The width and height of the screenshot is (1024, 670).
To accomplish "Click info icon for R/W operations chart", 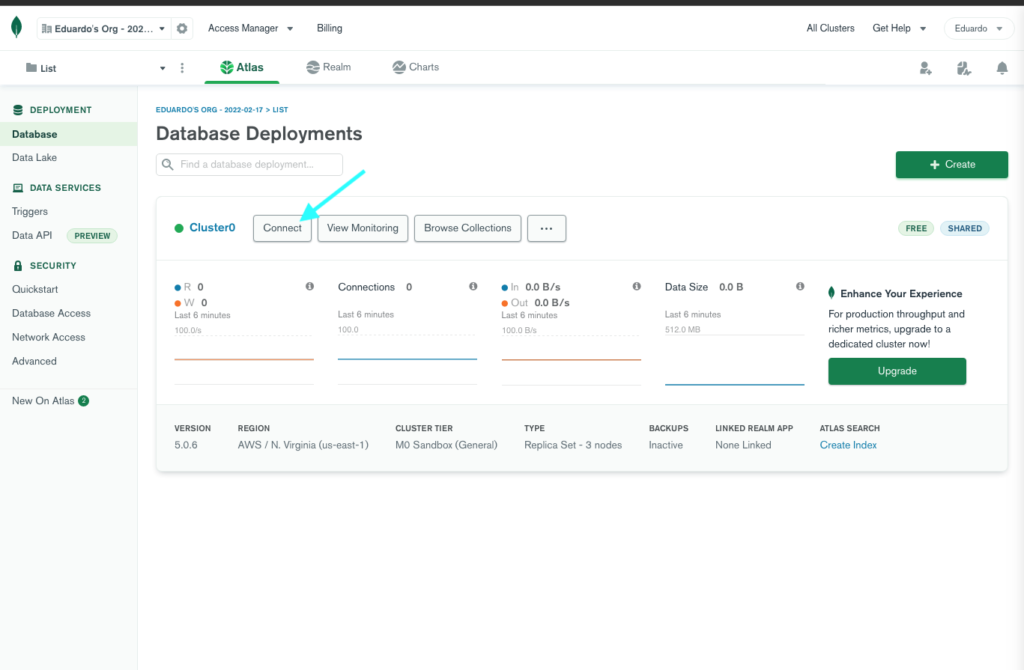I will pos(310,286).
